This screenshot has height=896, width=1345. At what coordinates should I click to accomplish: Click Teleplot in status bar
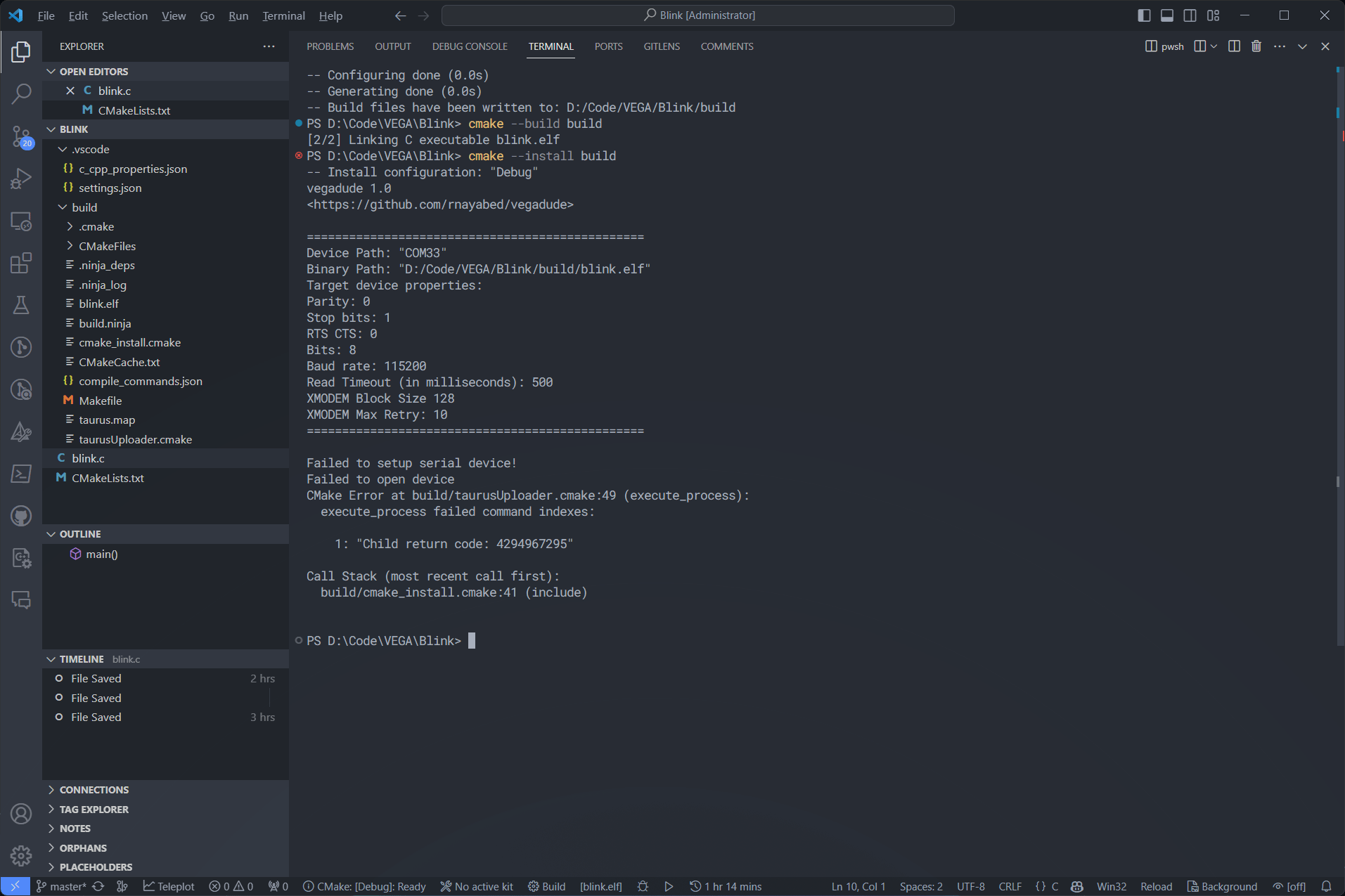(169, 886)
